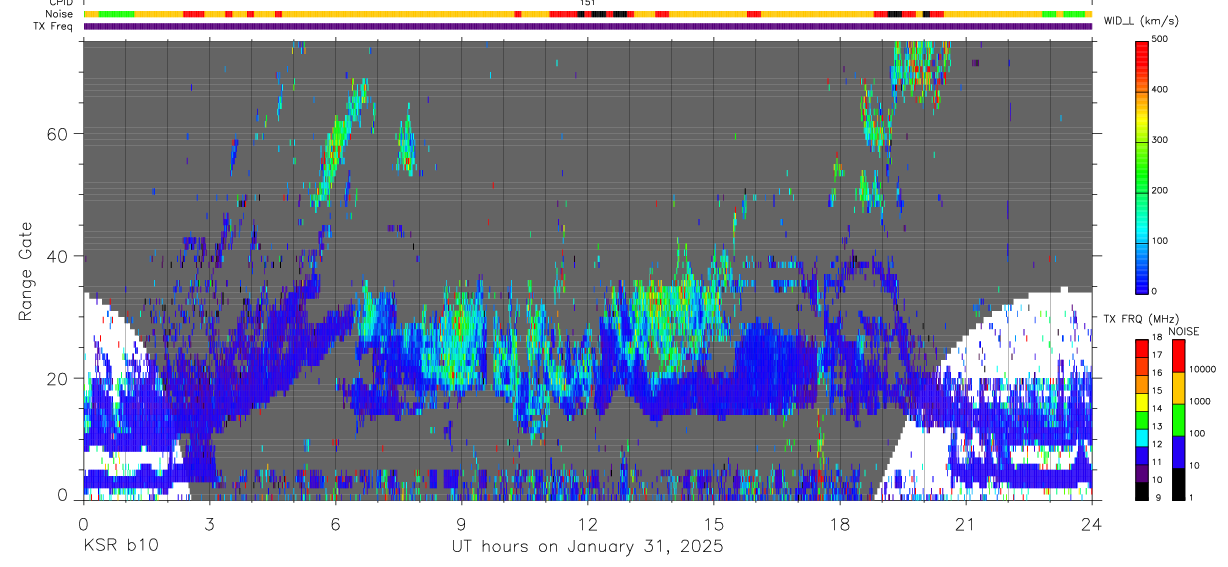Viewport: 1228px width, 567px height.
Task: Click the 21 tick label on UT hours axis
Action: (966, 525)
